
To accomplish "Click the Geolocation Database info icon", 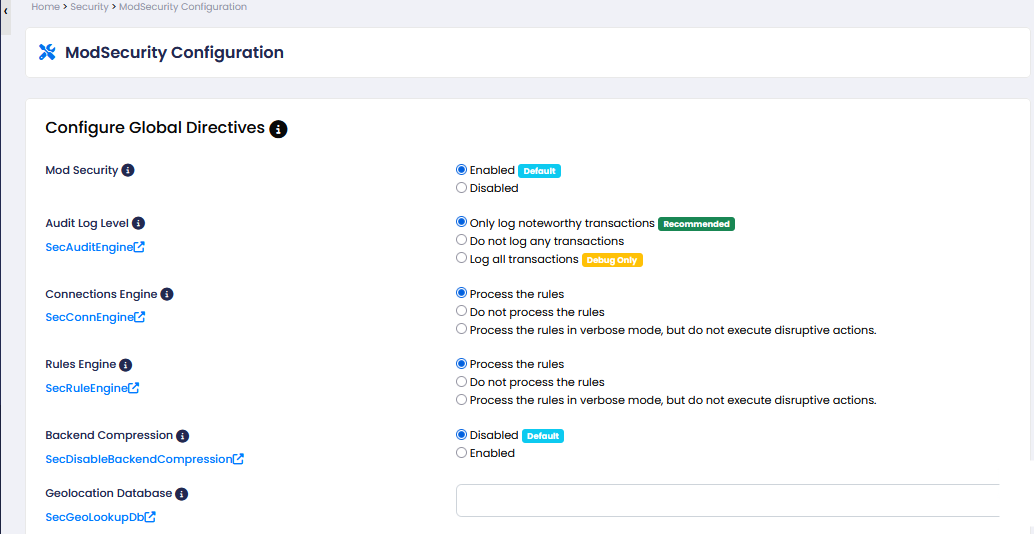I will 182,494.
